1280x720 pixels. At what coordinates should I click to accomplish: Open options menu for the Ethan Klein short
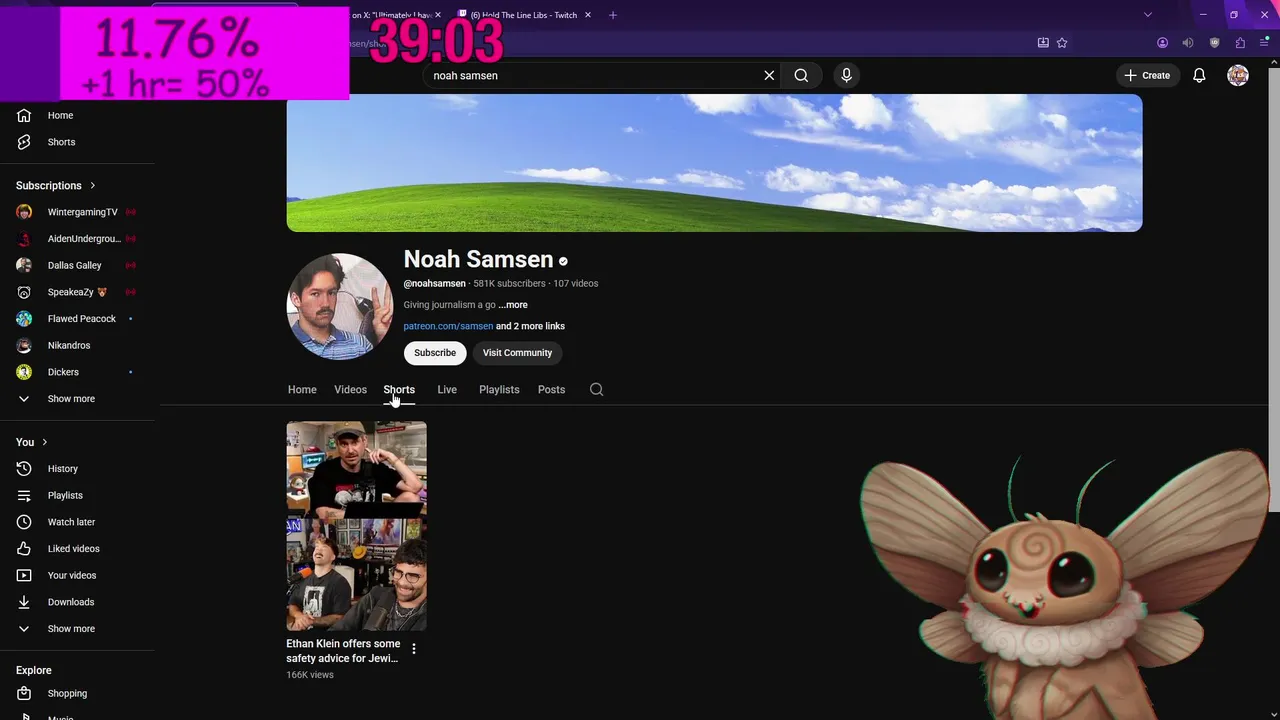[413, 649]
